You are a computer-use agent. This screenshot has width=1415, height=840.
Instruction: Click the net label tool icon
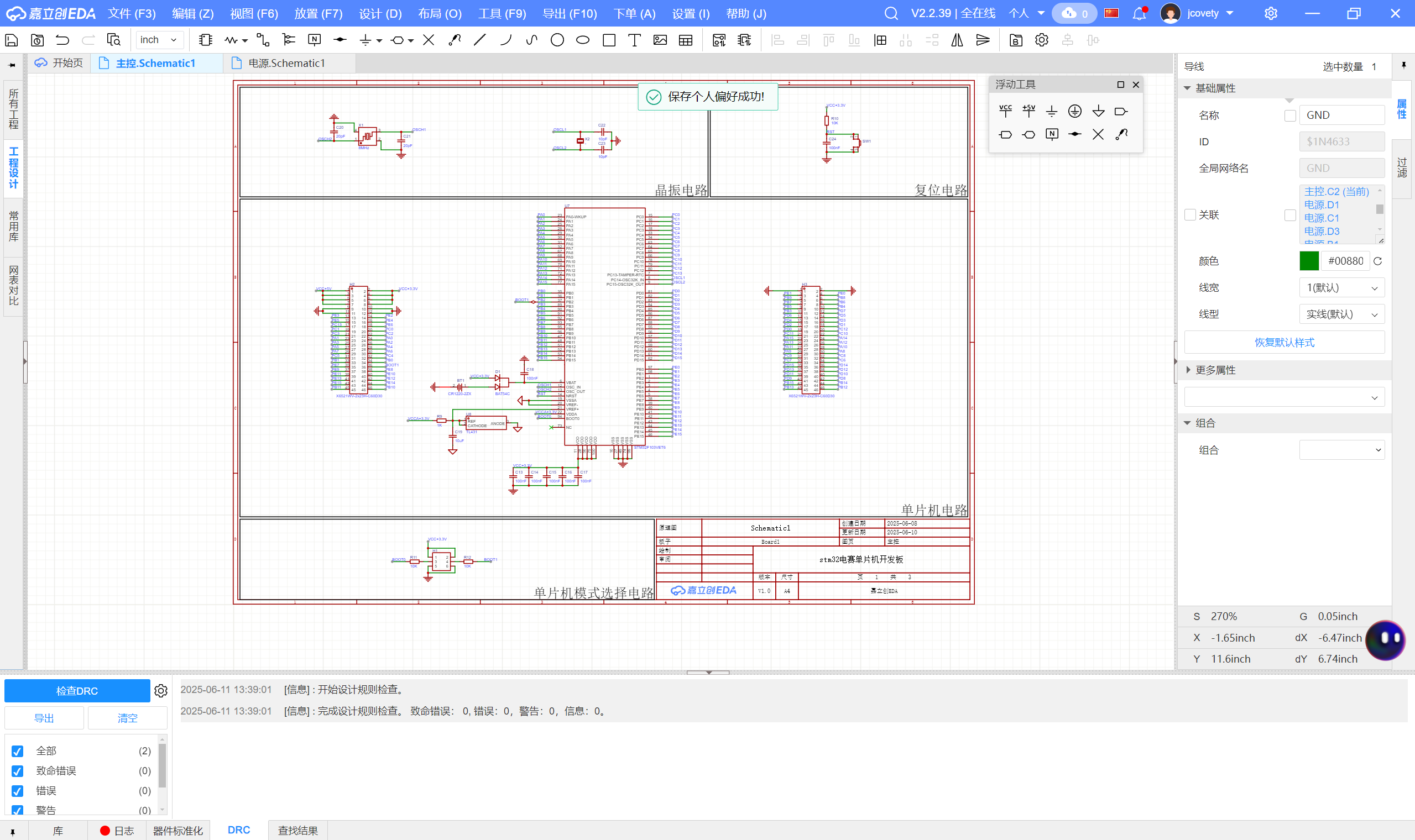[314, 40]
